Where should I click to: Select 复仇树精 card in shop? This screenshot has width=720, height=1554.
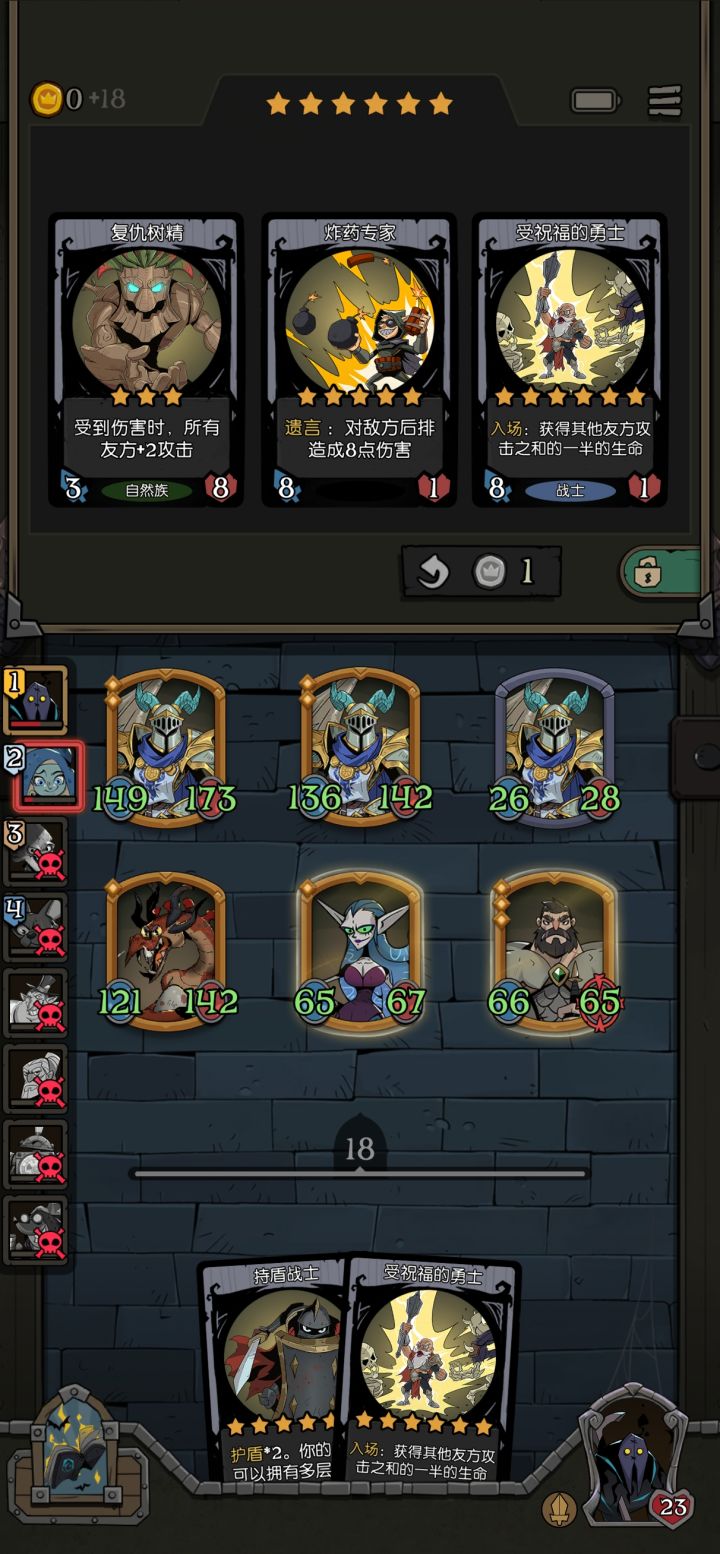point(146,360)
